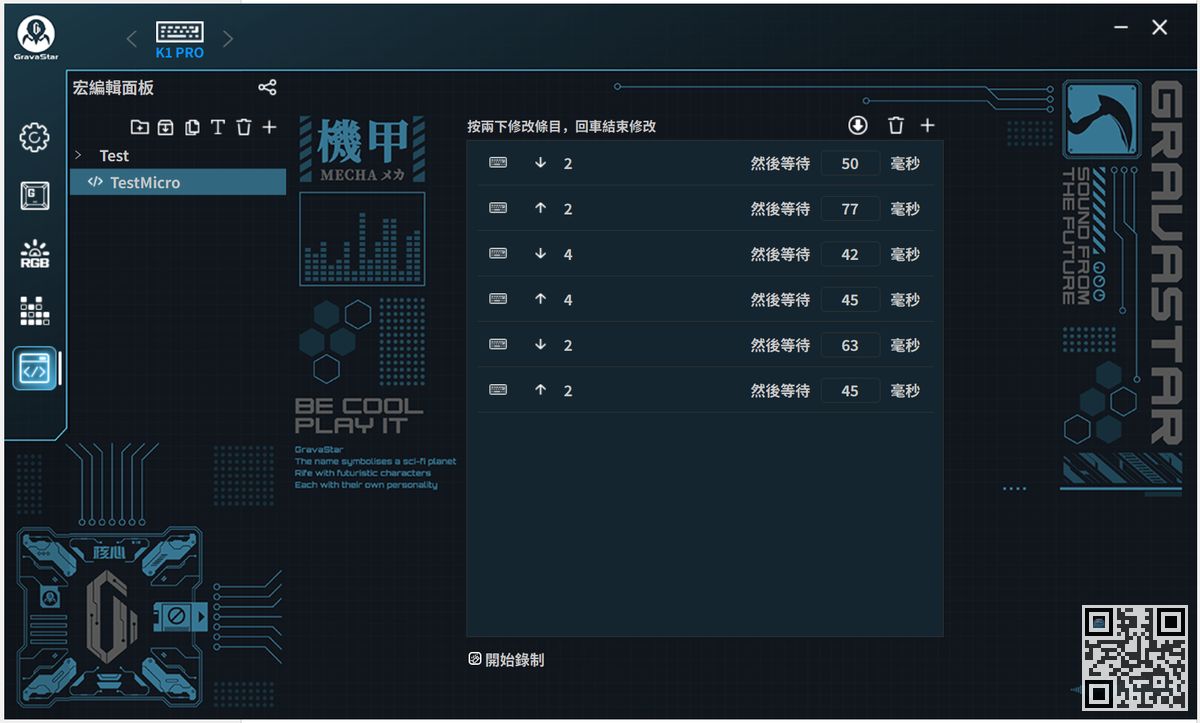Open the settings gear in the sidebar
Screen dimensions: 1200x723
(x=35, y=137)
